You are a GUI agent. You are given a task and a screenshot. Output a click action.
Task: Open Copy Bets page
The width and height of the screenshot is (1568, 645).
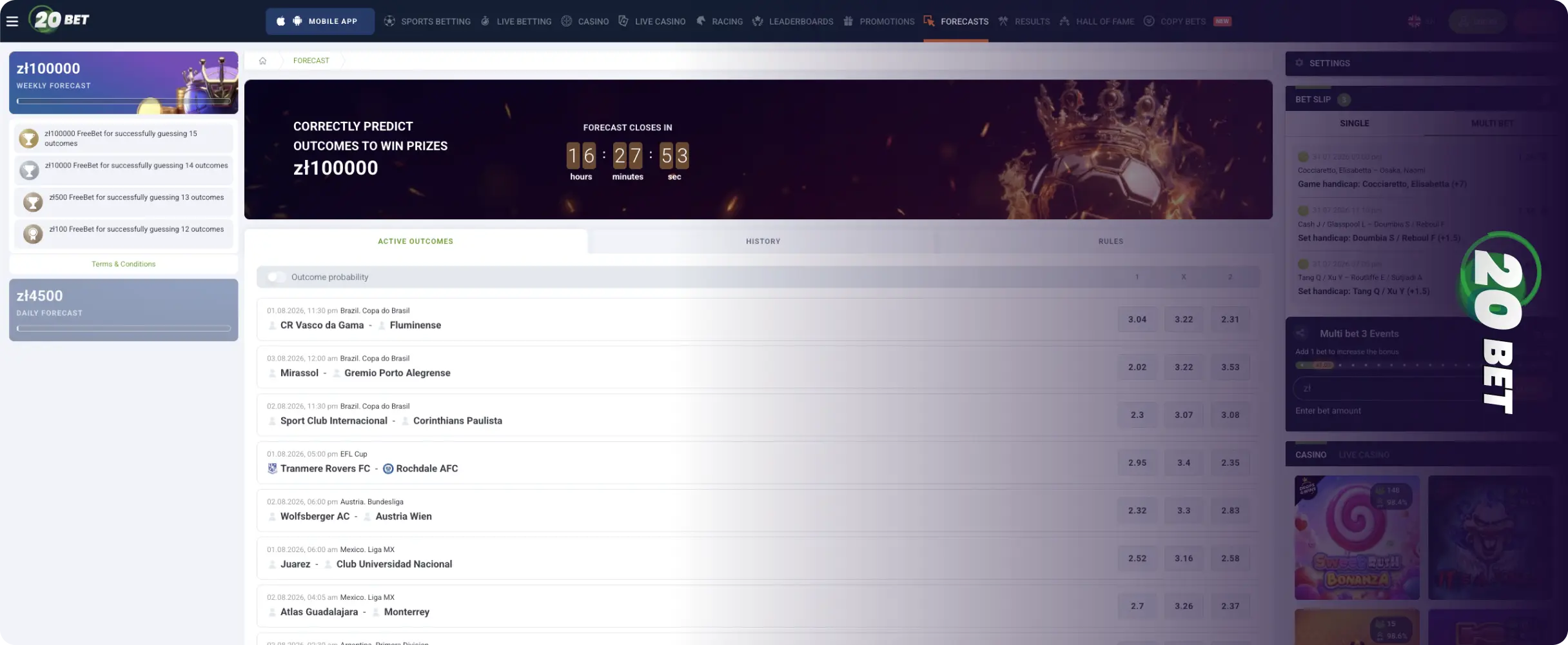pyautogui.click(x=1186, y=21)
